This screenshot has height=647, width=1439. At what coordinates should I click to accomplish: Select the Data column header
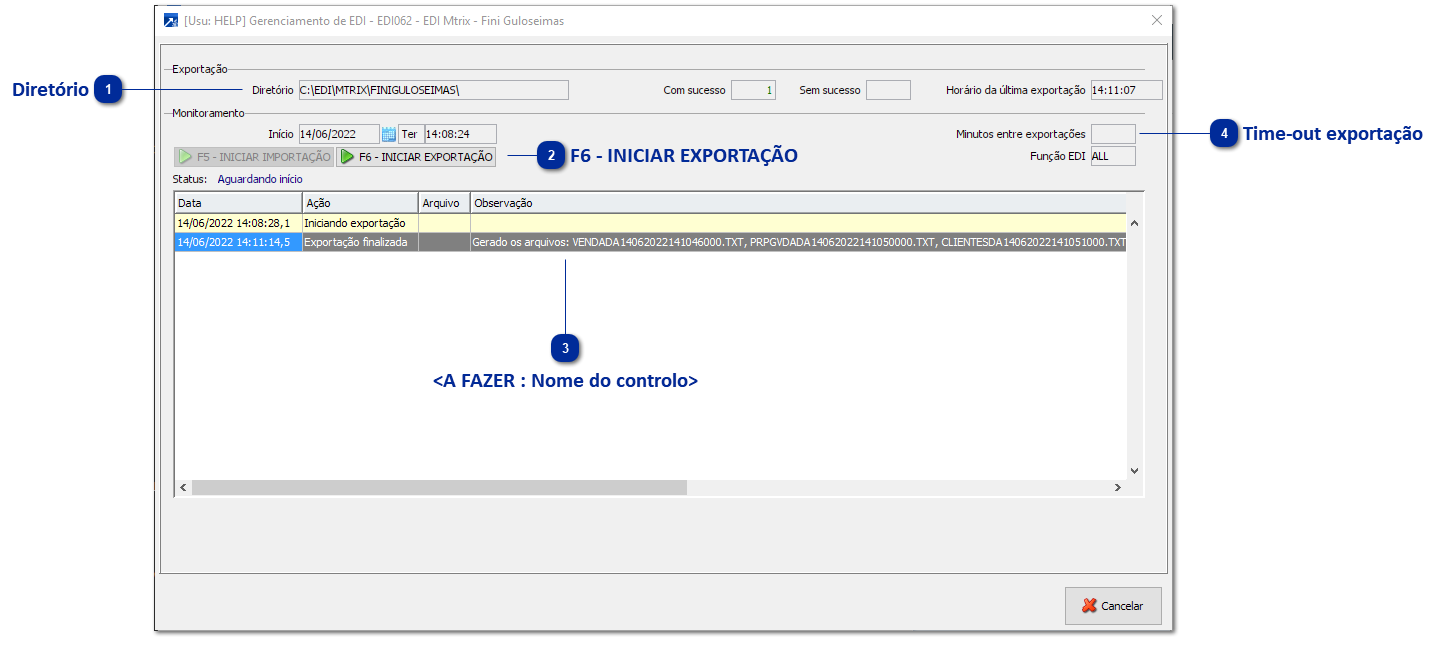(x=235, y=202)
